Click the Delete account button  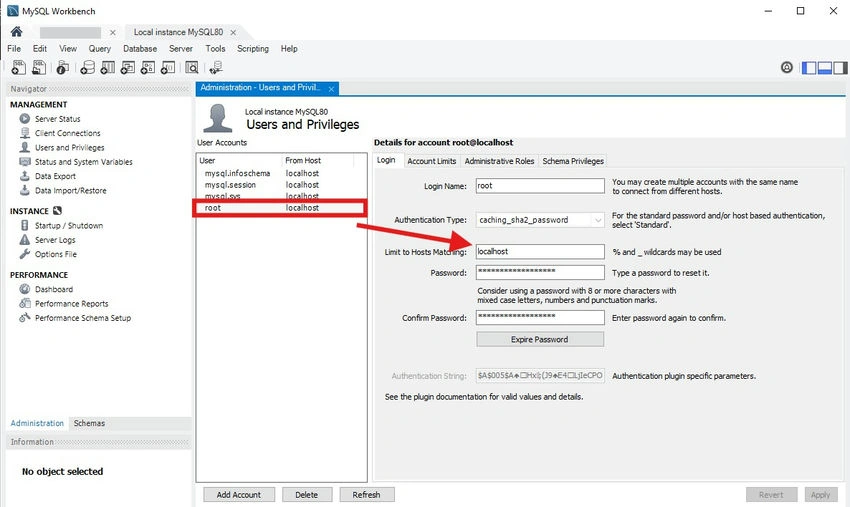(x=306, y=495)
